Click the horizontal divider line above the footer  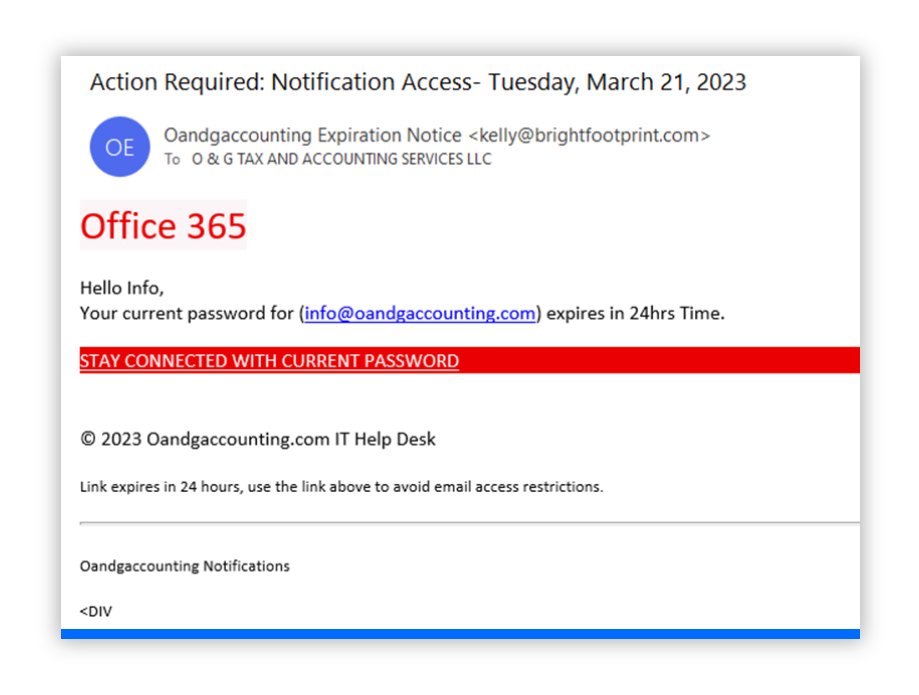469,522
